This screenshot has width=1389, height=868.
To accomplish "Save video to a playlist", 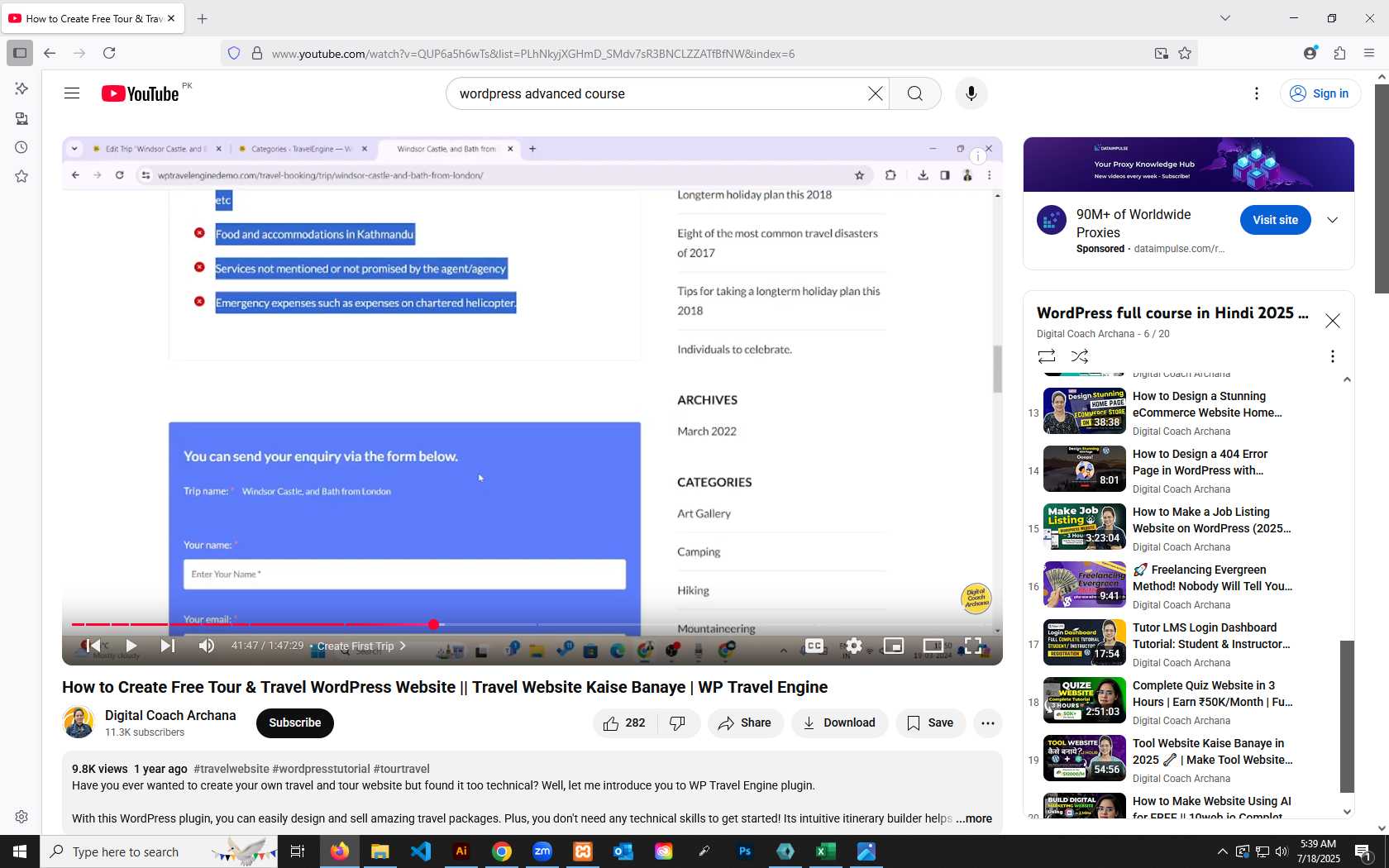I will click(930, 723).
